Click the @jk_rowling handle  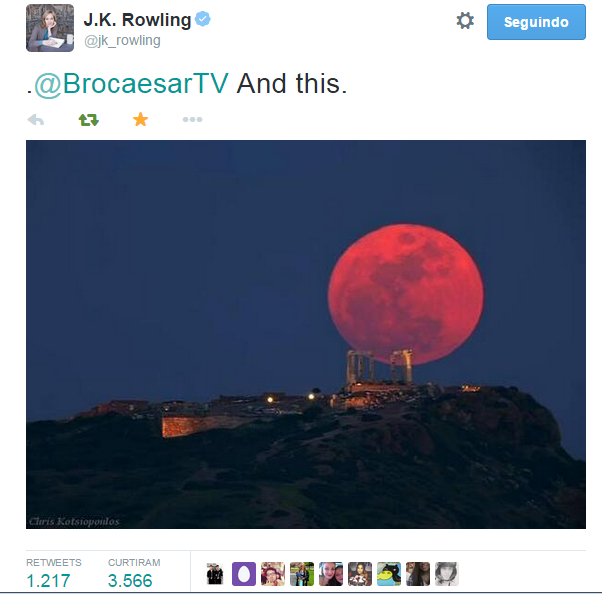(122, 40)
